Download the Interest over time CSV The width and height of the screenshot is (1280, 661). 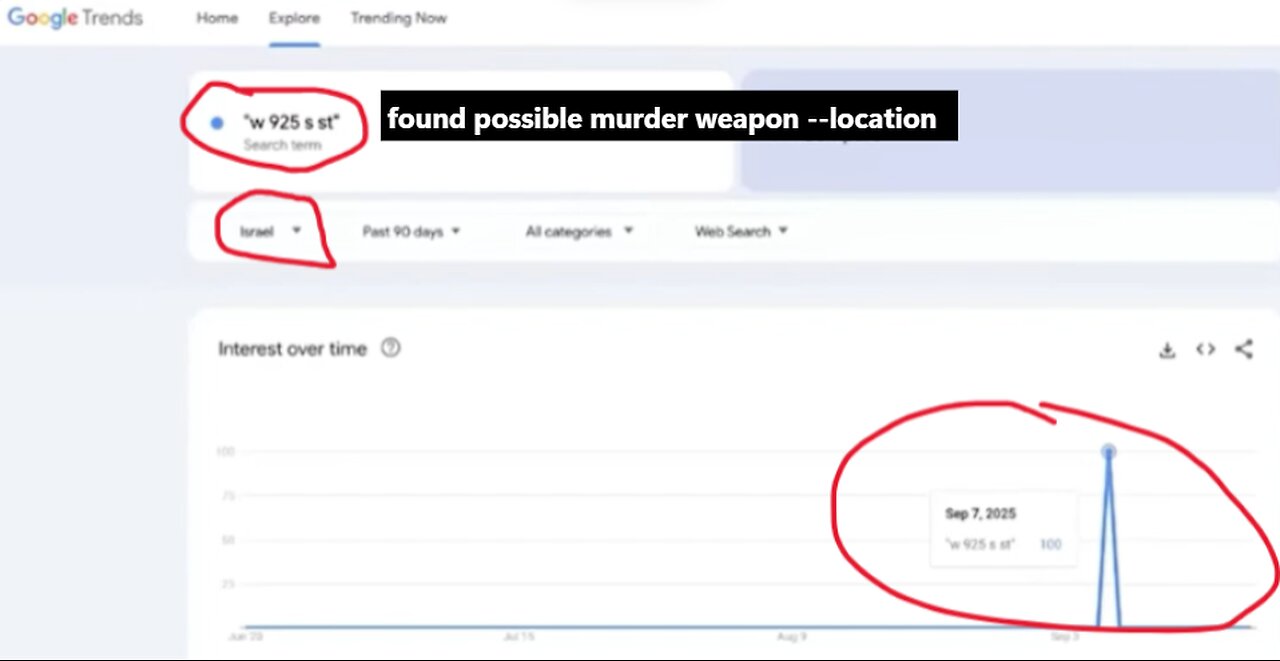[1167, 350]
